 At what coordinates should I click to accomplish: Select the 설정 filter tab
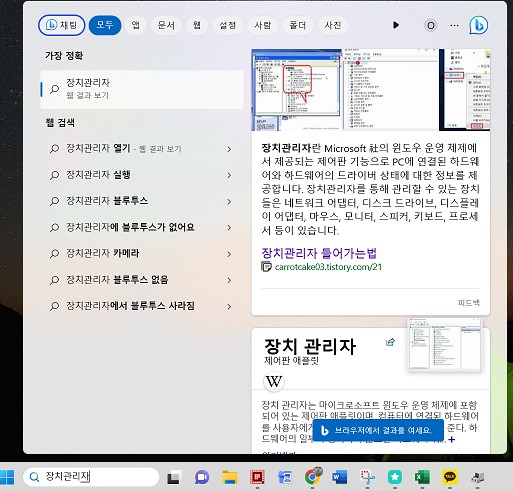(x=228, y=25)
